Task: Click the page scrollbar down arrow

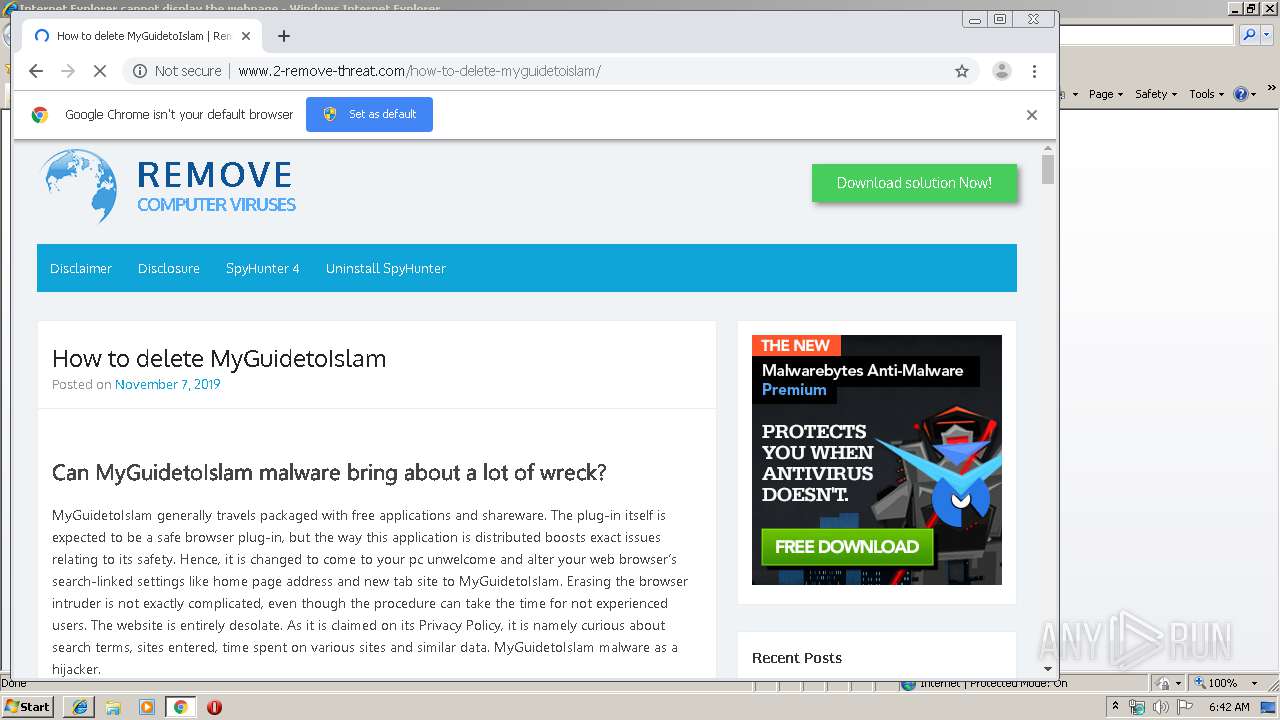Action: point(1048,668)
